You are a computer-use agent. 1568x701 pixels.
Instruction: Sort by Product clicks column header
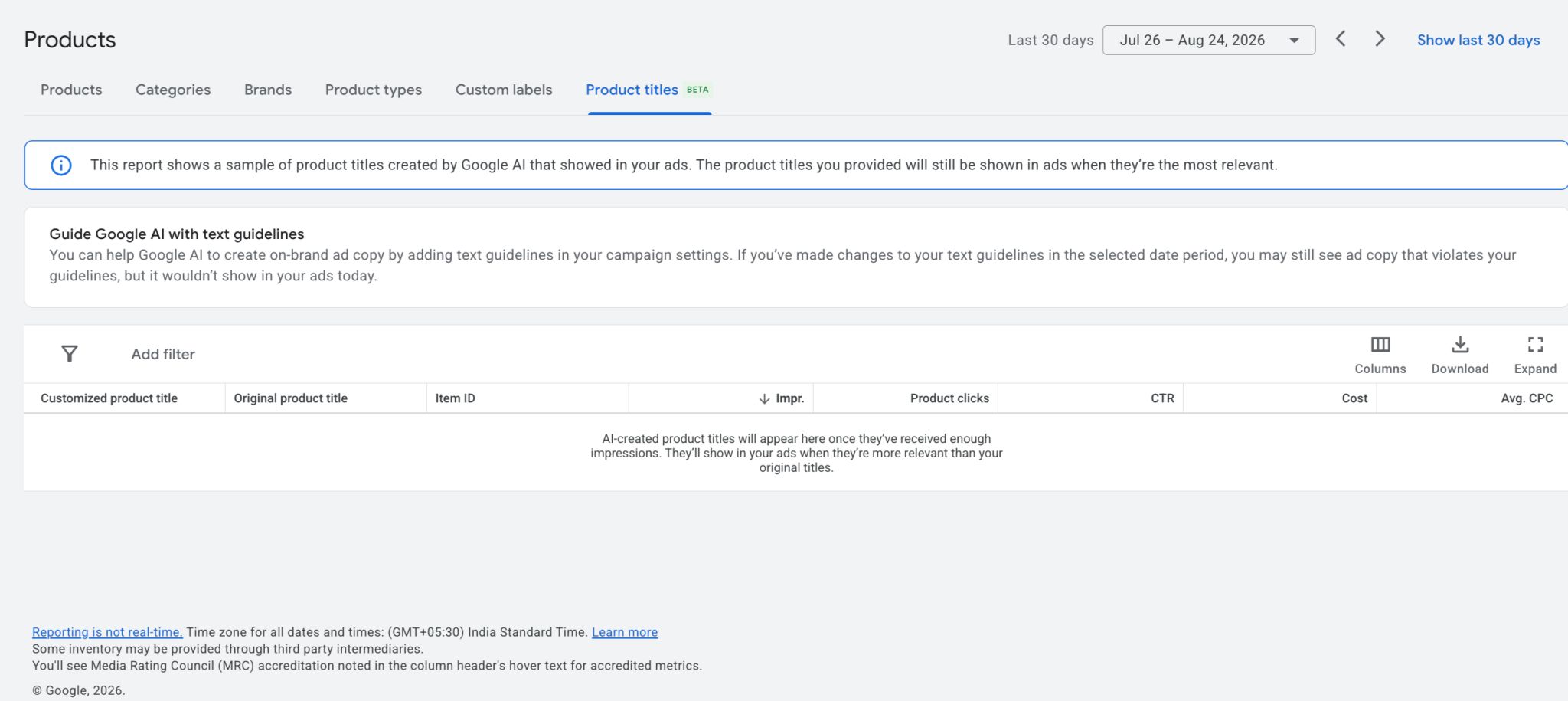[949, 398]
